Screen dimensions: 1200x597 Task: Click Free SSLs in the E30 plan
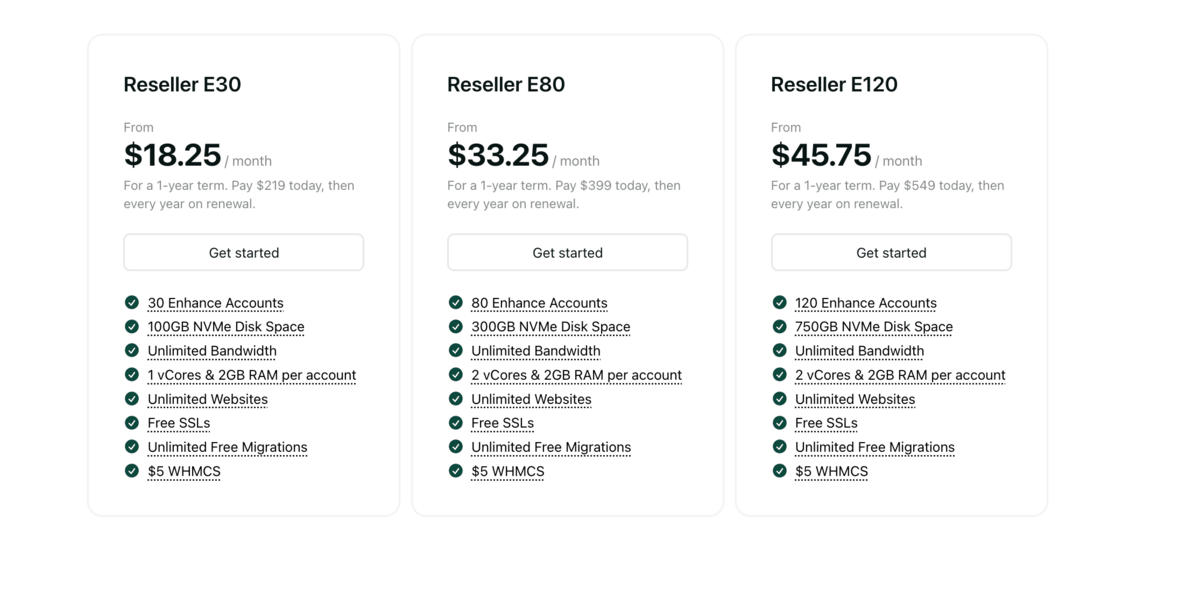[179, 423]
